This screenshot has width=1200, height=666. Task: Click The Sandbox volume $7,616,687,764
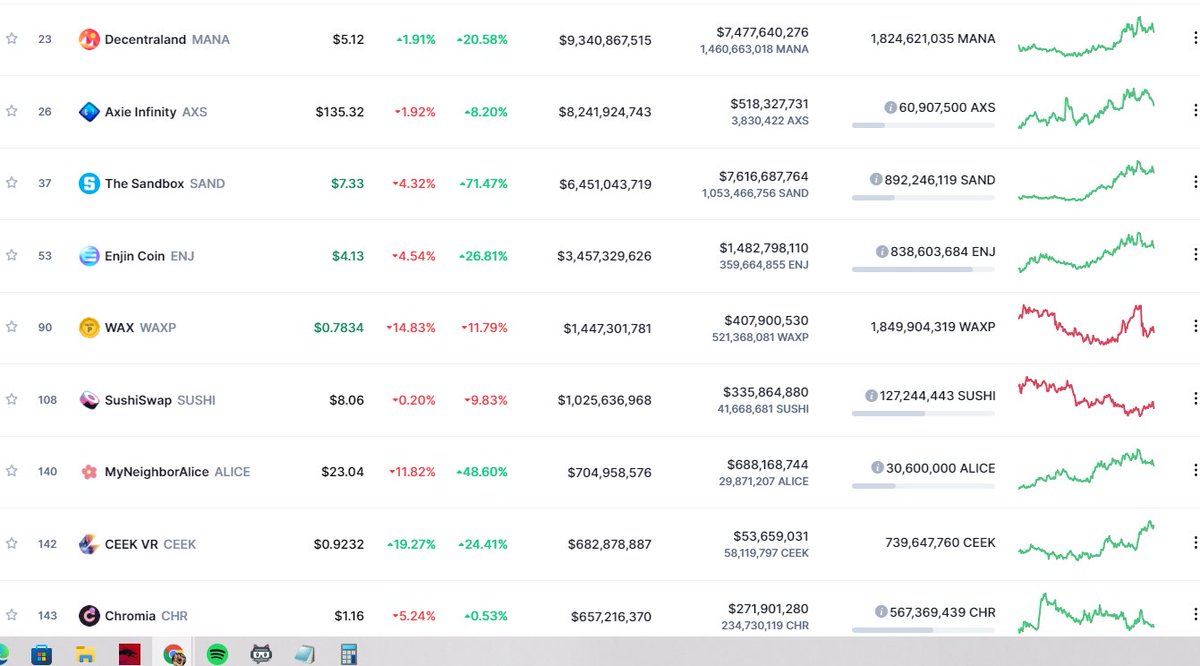[x=764, y=176]
